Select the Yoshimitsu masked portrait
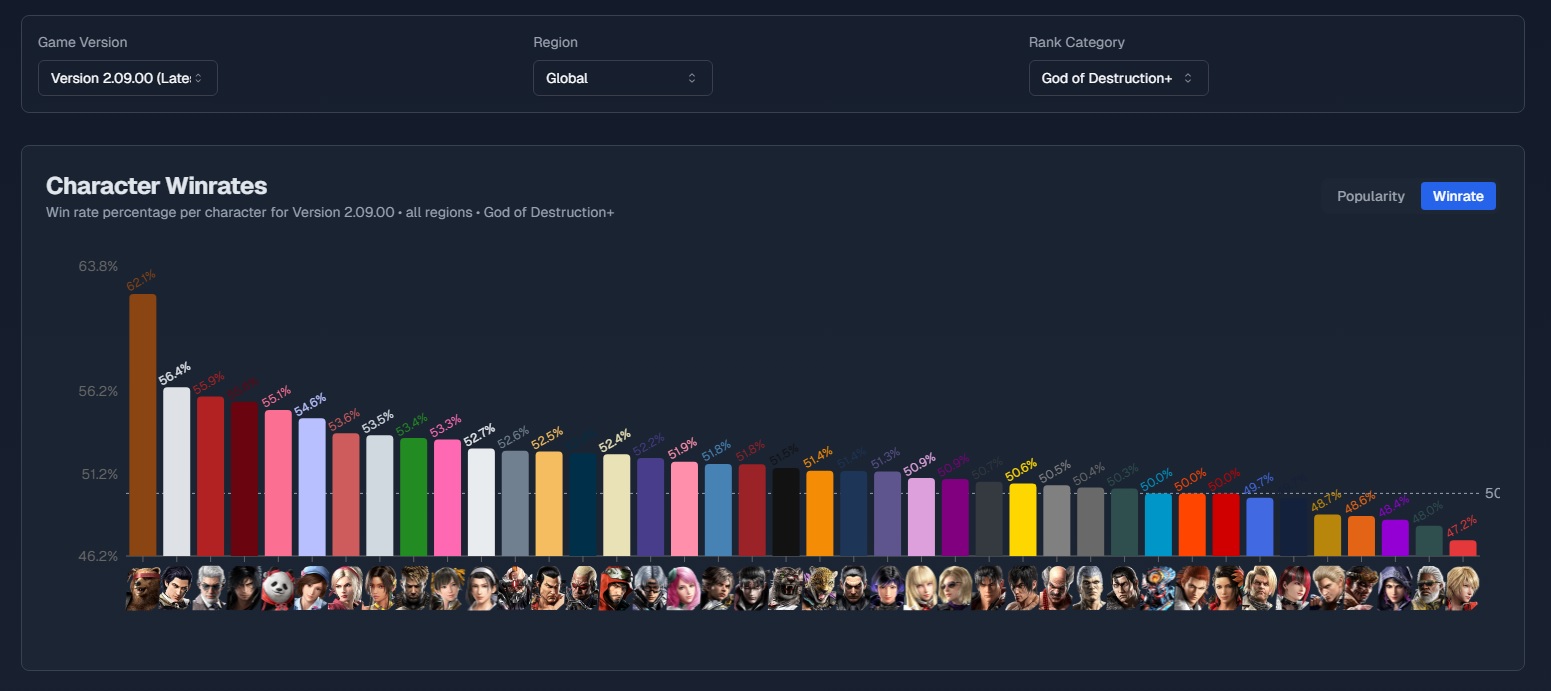Viewport: 1551px width, 691px height. (x=515, y=588)
